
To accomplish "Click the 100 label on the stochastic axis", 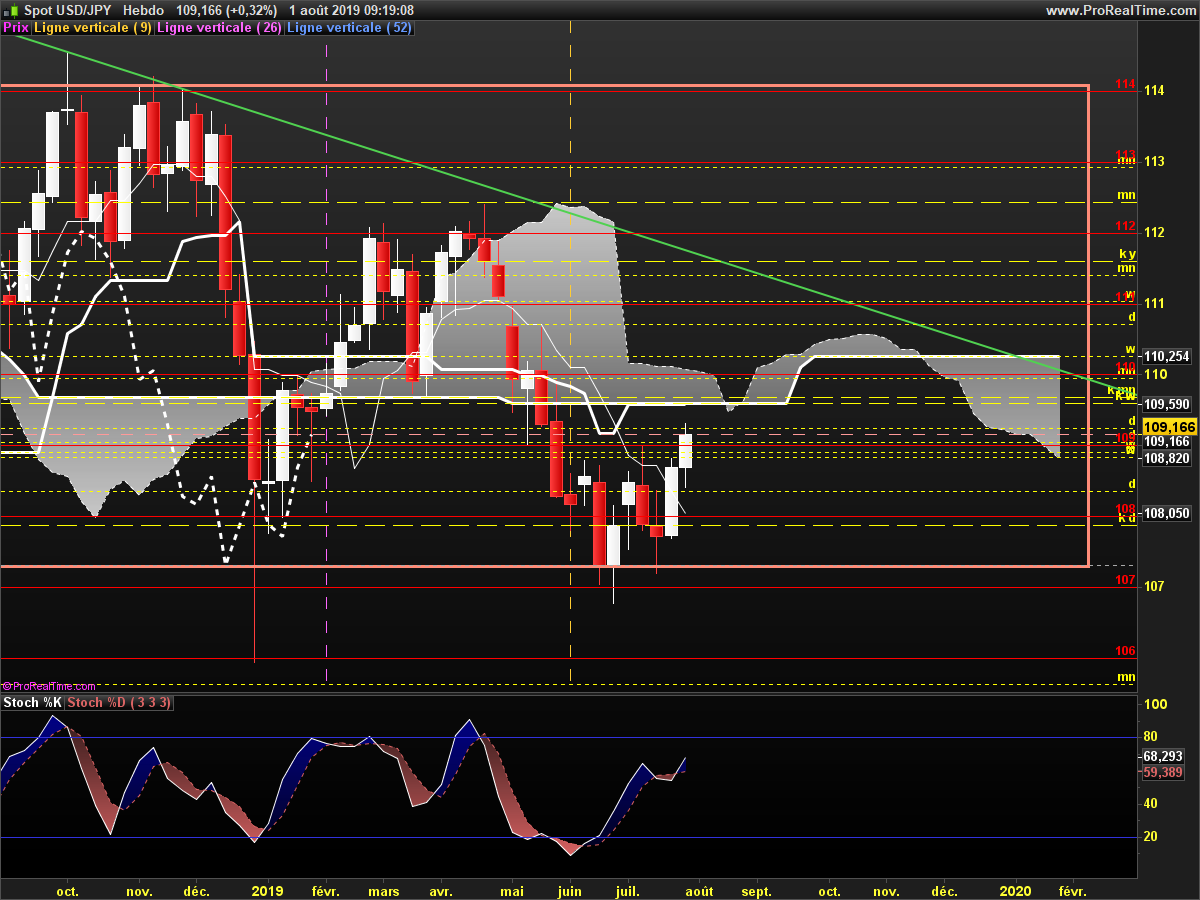I will 1155,704.
